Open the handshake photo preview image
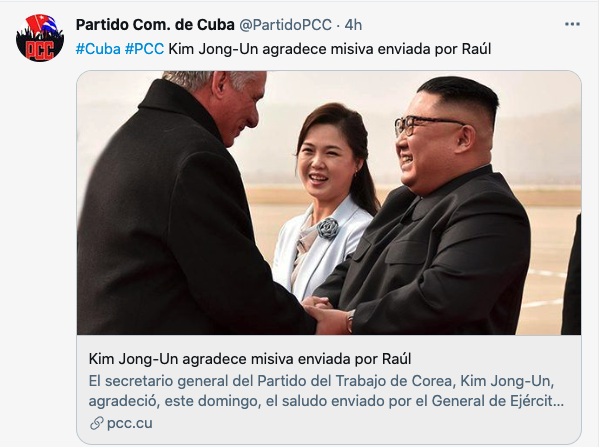The image size is (599, 447). pos(329,202)
